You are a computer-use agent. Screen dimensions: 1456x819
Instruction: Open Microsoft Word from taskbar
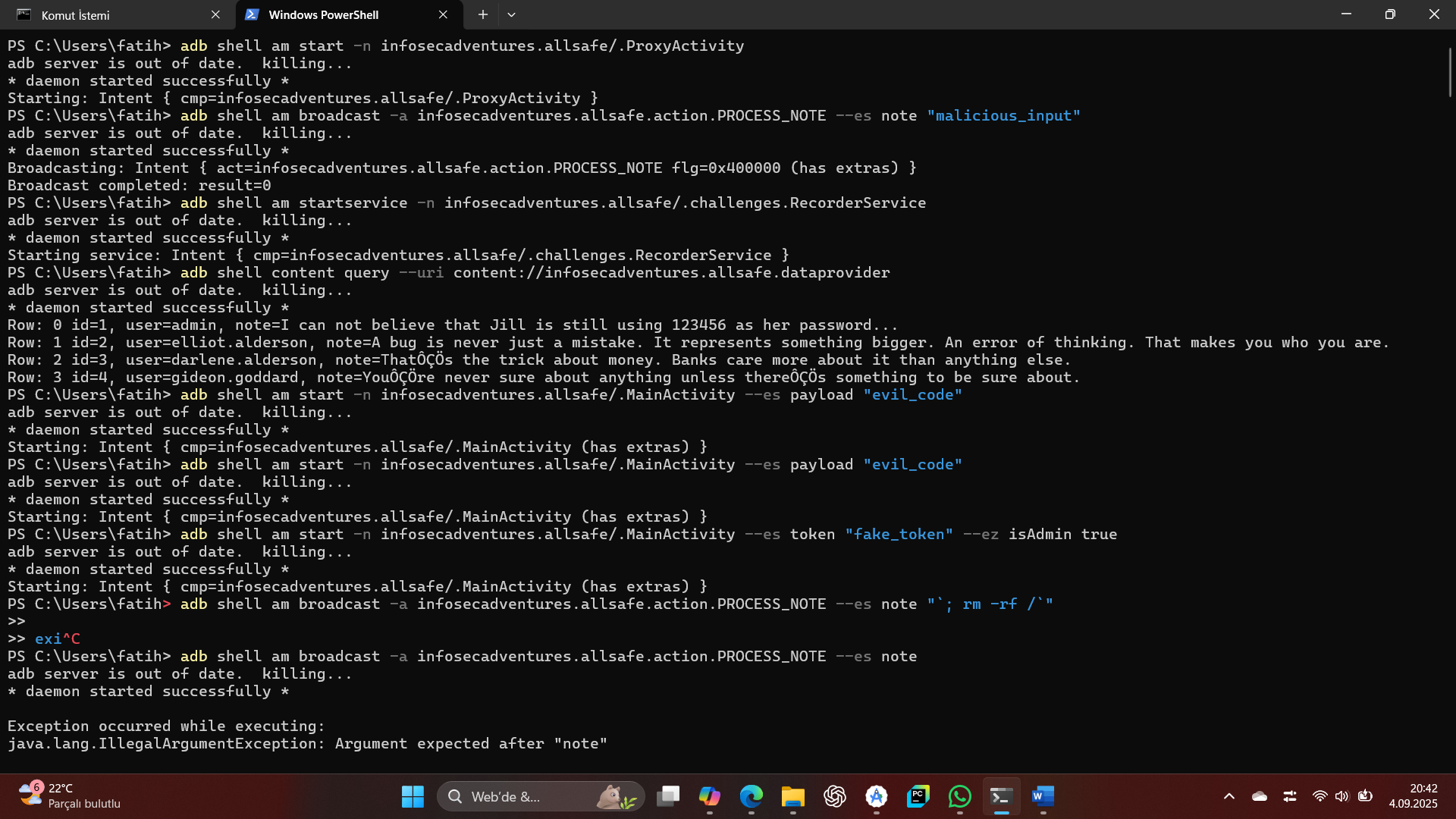(x=1043, y=796)
